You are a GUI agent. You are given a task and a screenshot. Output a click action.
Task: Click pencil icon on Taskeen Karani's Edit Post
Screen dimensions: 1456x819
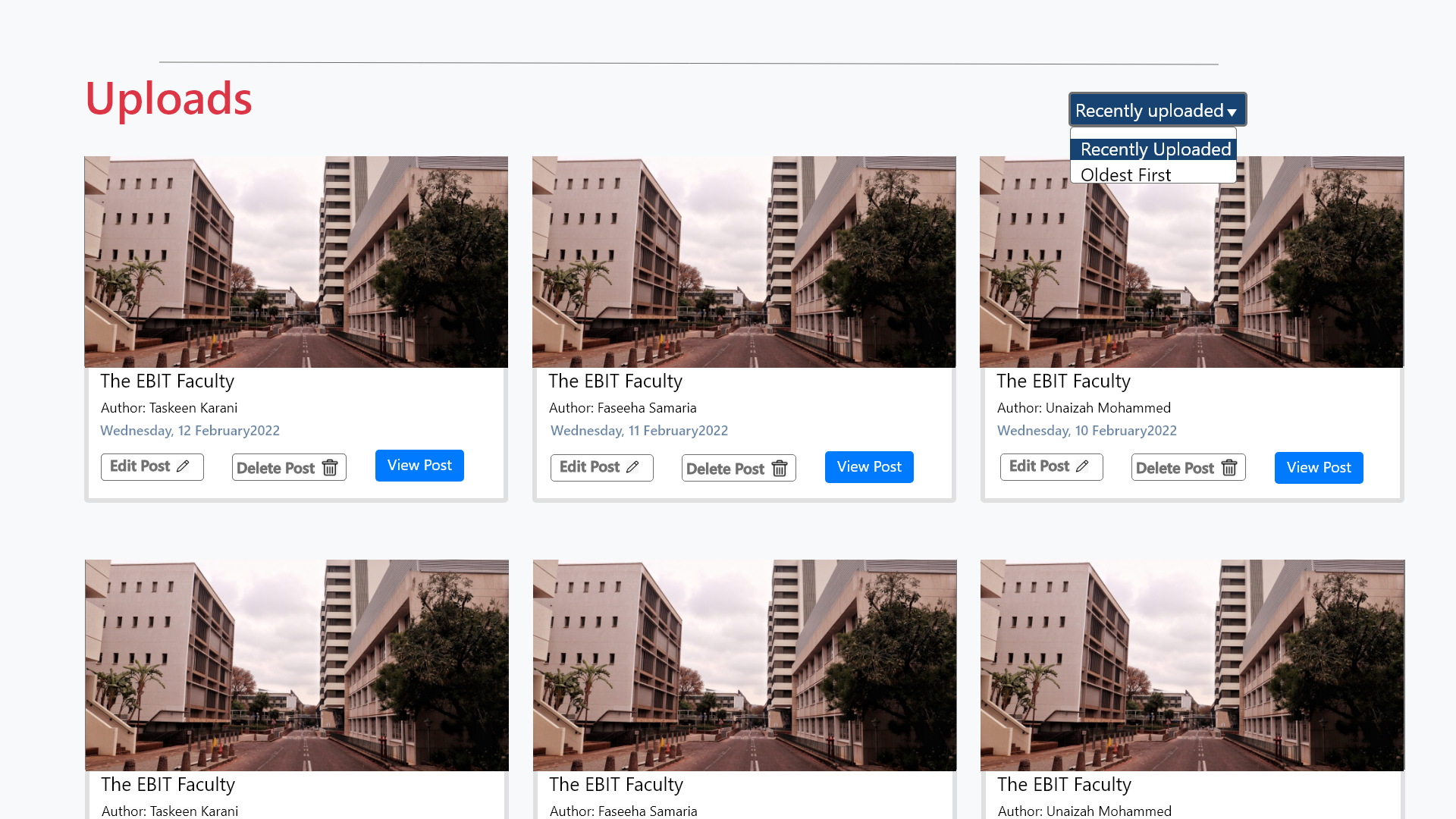pyautogui.click(x=183, y=466)
